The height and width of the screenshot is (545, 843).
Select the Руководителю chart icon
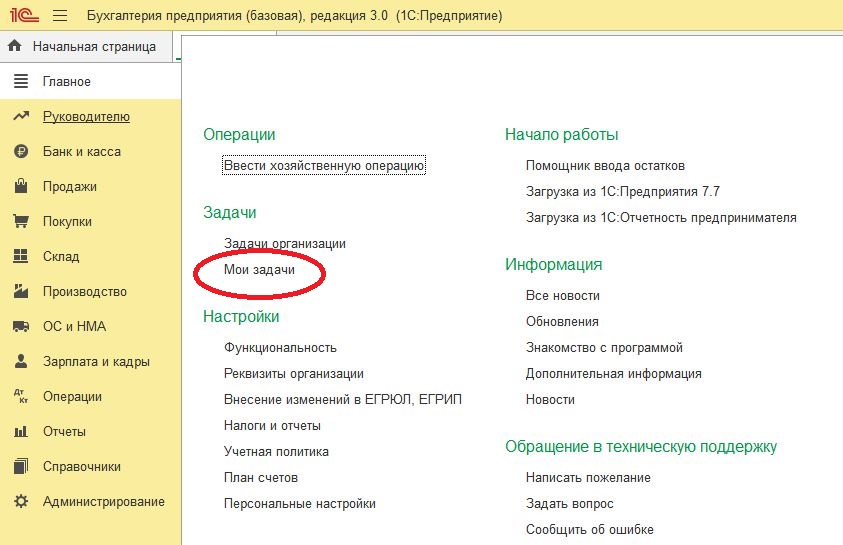pos(21,116)
